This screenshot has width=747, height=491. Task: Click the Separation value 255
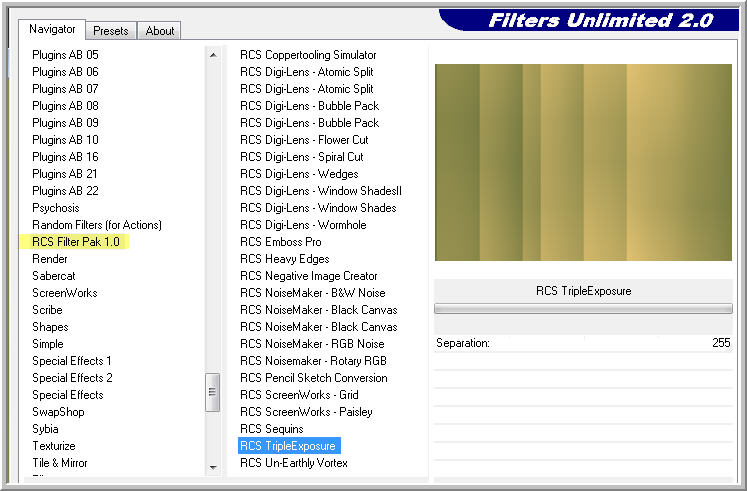(721, 343)
